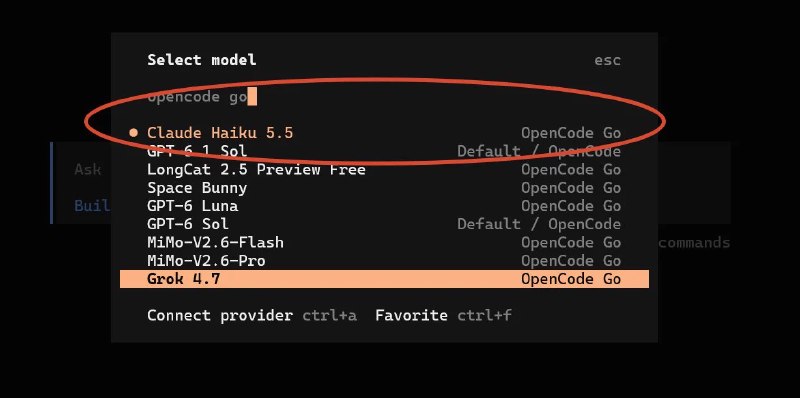Click the Select model dialog title

point(202,60)
